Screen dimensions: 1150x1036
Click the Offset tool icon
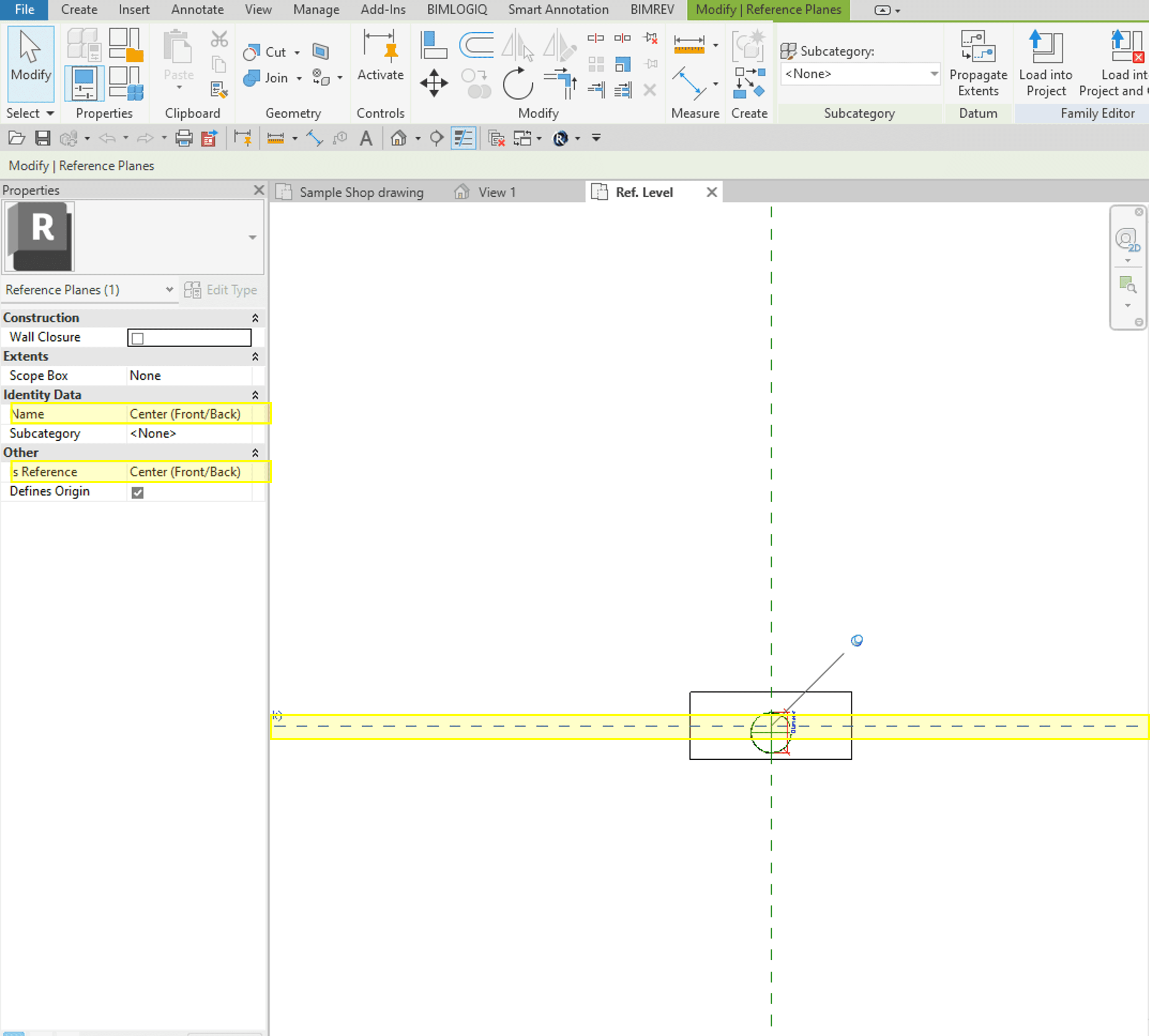pos(476,46)
